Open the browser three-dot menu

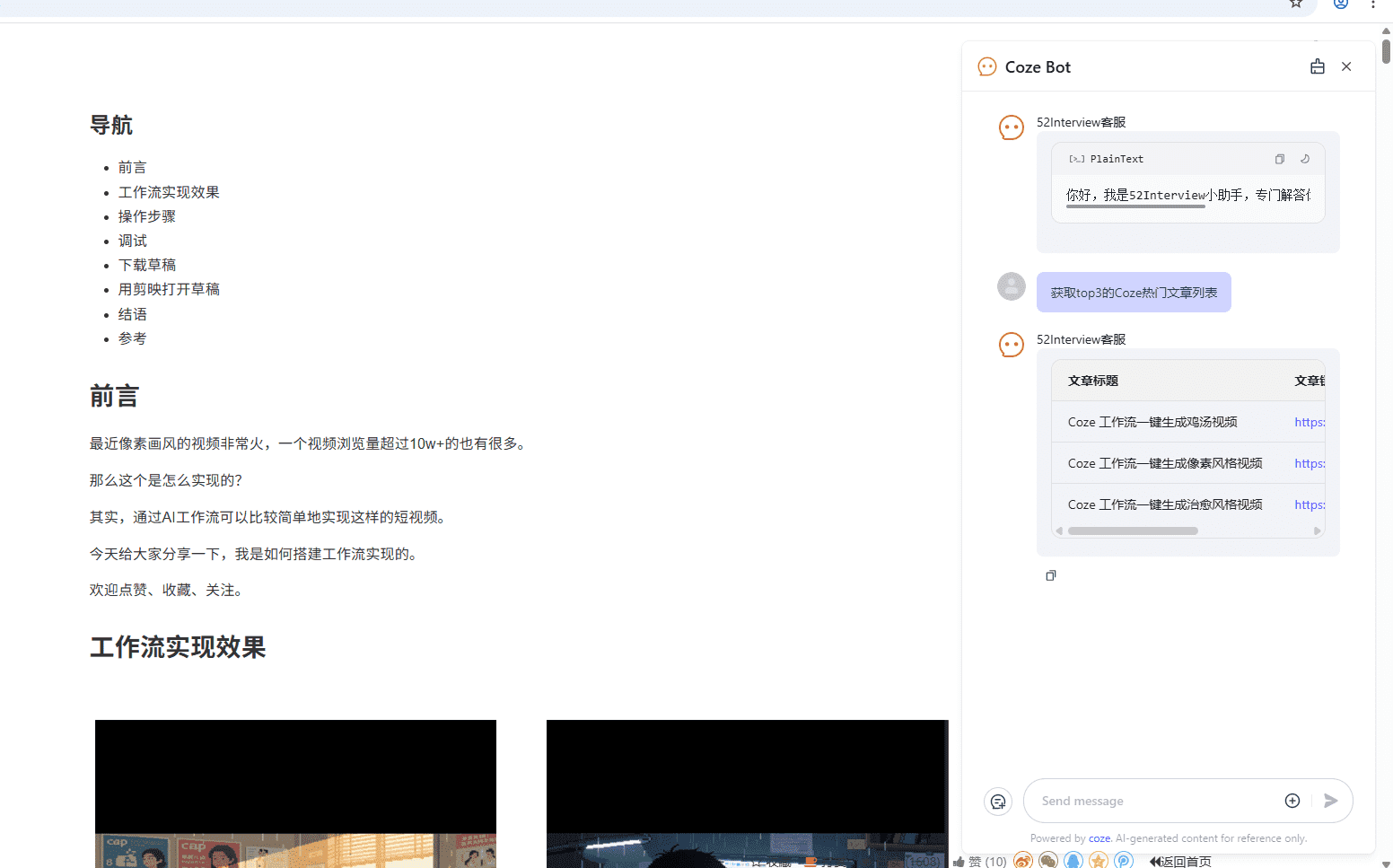1373,4
